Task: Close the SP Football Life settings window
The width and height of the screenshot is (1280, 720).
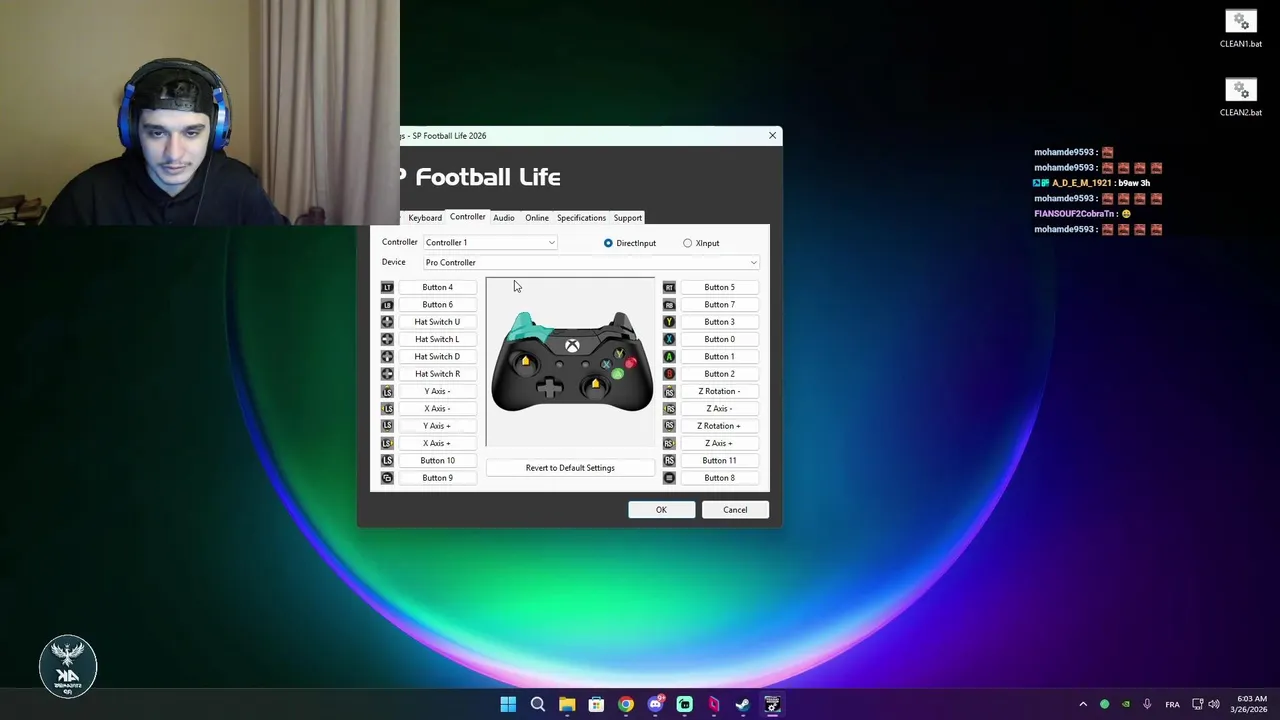Action: point(772,135)
